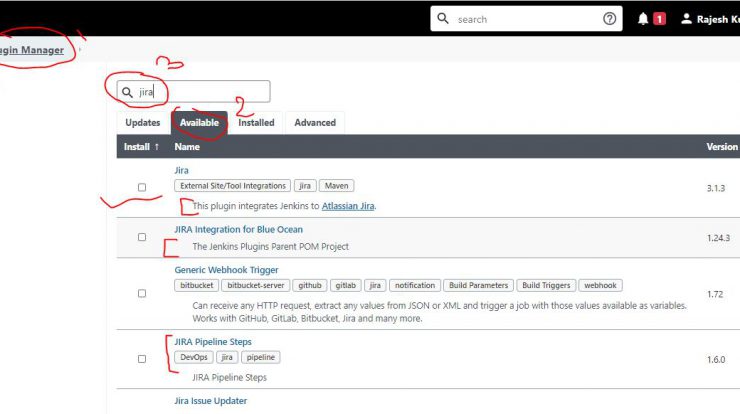This screenshot has height=414, width=740.
Task: Open the Atlassian Jira link
Action: point(348,206)
